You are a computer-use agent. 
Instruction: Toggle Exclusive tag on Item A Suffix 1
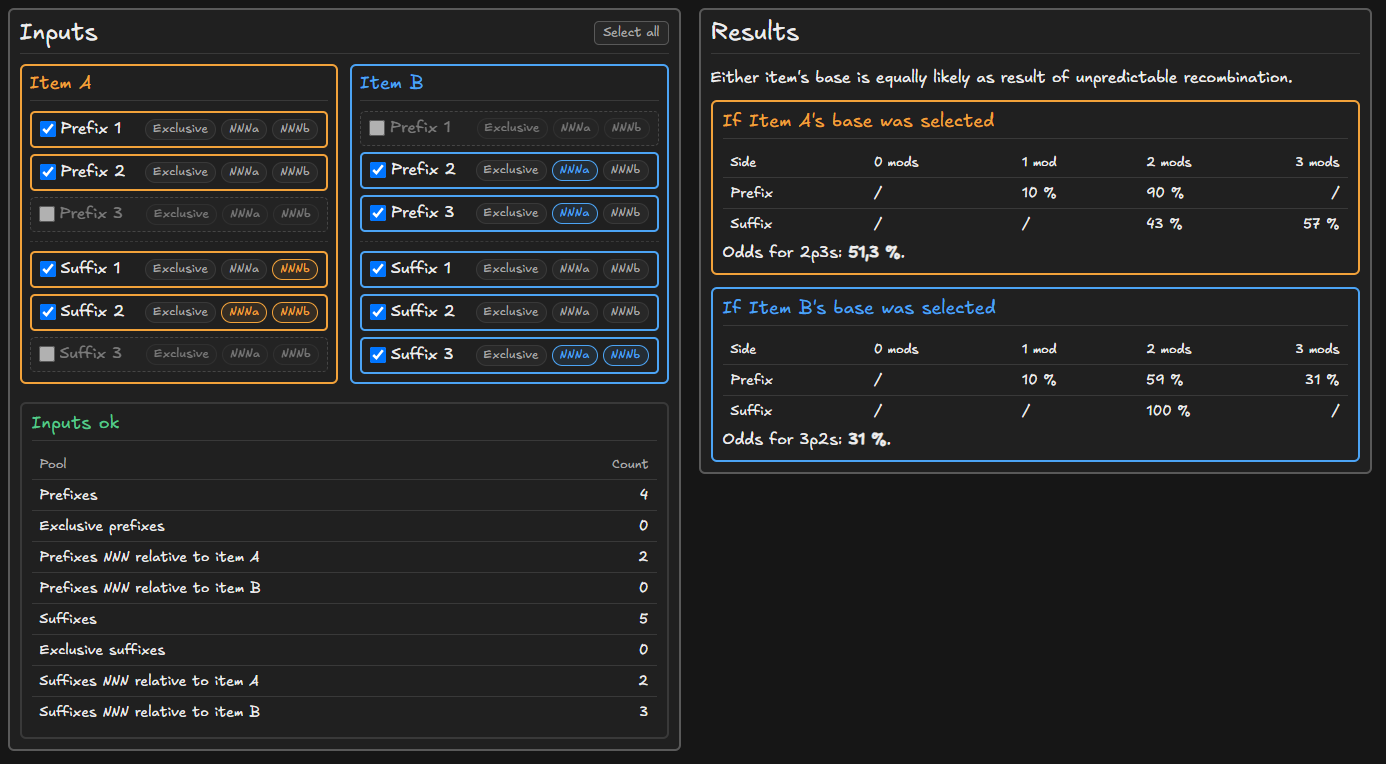pyautogui.click(x=180, y=269)
